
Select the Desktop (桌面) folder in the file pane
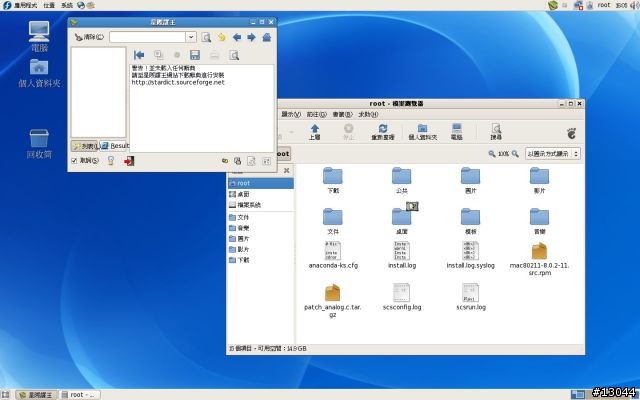(x=402, y=221)
